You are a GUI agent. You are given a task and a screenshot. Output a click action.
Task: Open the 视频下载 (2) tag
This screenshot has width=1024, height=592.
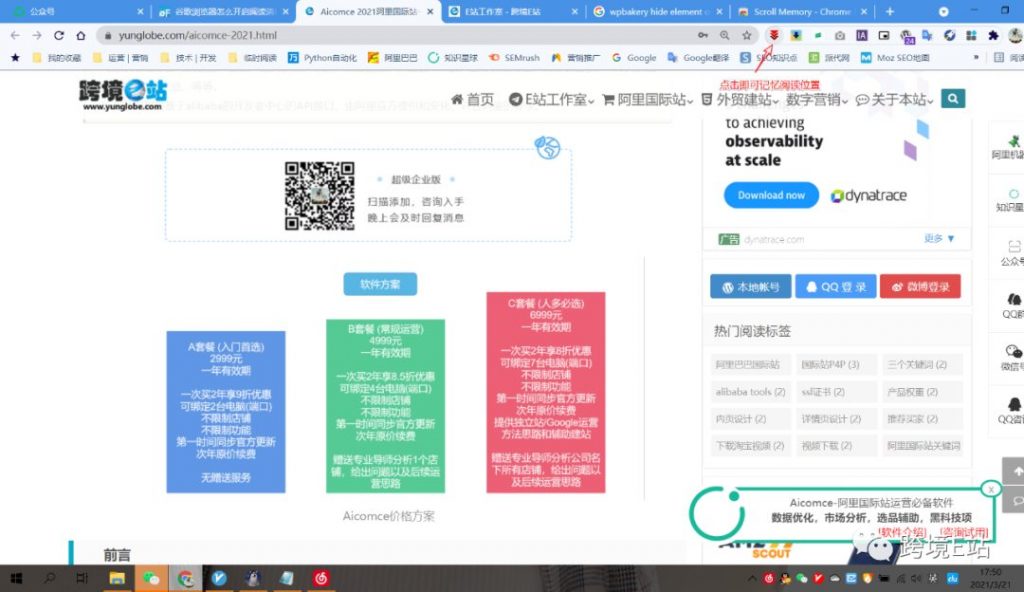[x=835, y=446]
